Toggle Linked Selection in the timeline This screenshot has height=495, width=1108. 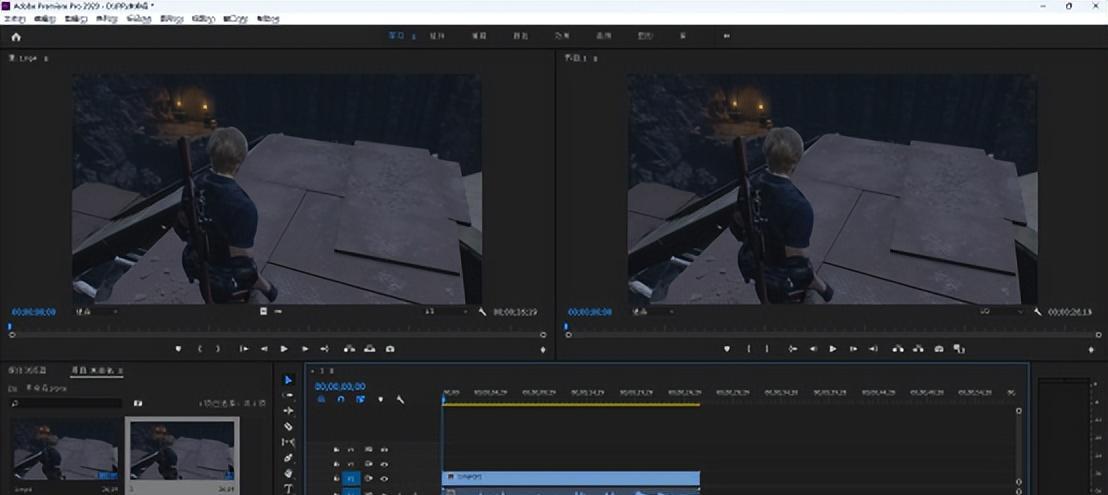coord(360,400)
